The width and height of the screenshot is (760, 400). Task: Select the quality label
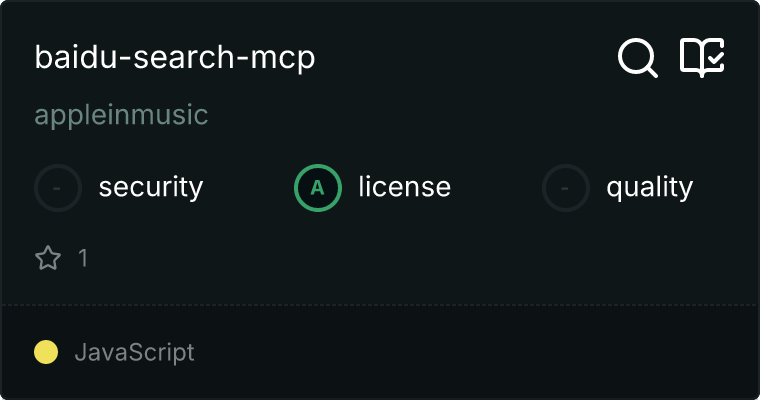point(649,187)
